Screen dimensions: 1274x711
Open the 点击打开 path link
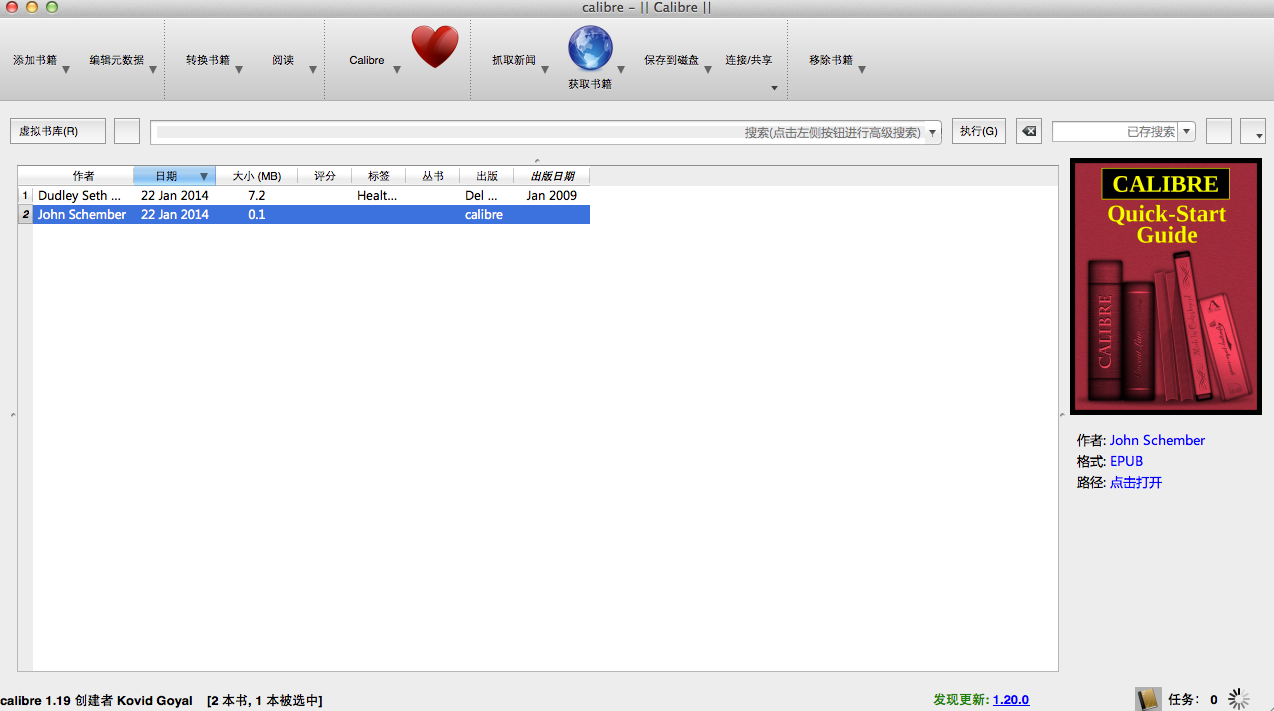pos(1136,482)
